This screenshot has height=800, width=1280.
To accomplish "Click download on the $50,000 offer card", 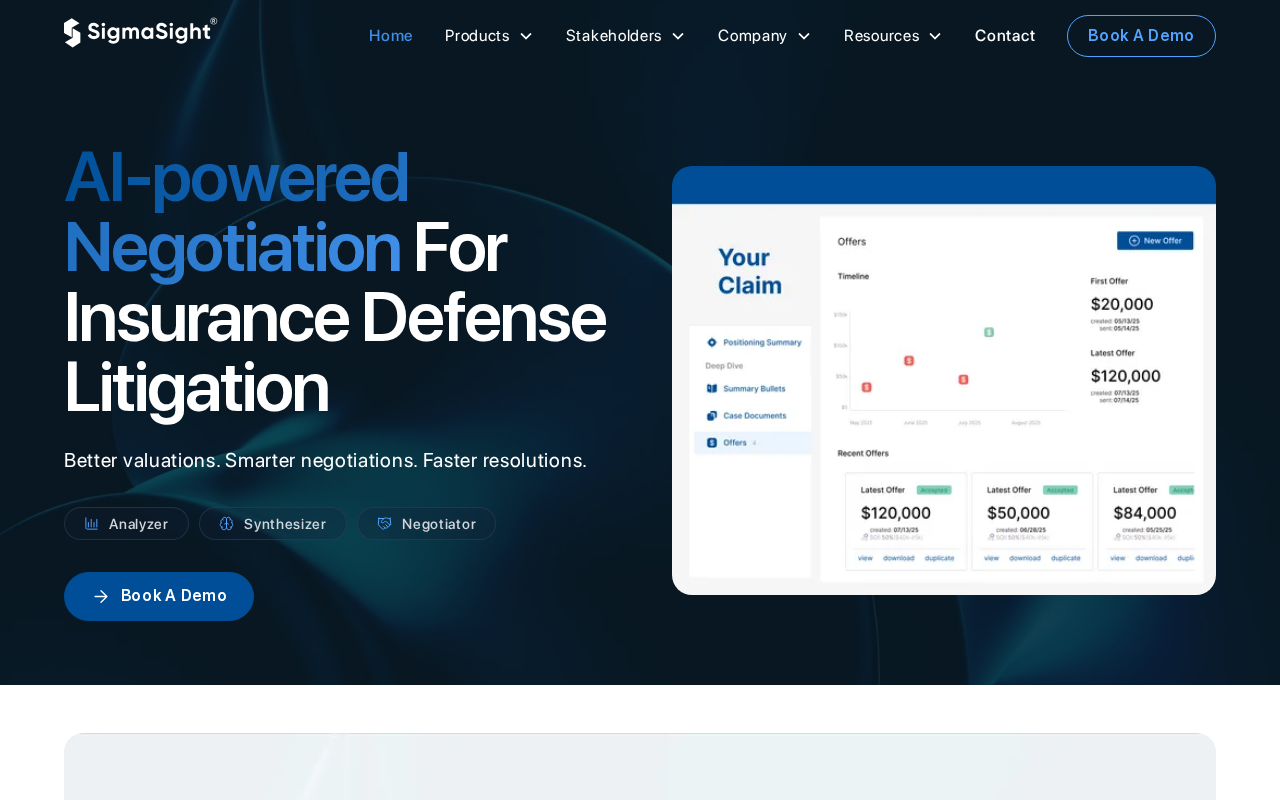I will click(1025, 558).
